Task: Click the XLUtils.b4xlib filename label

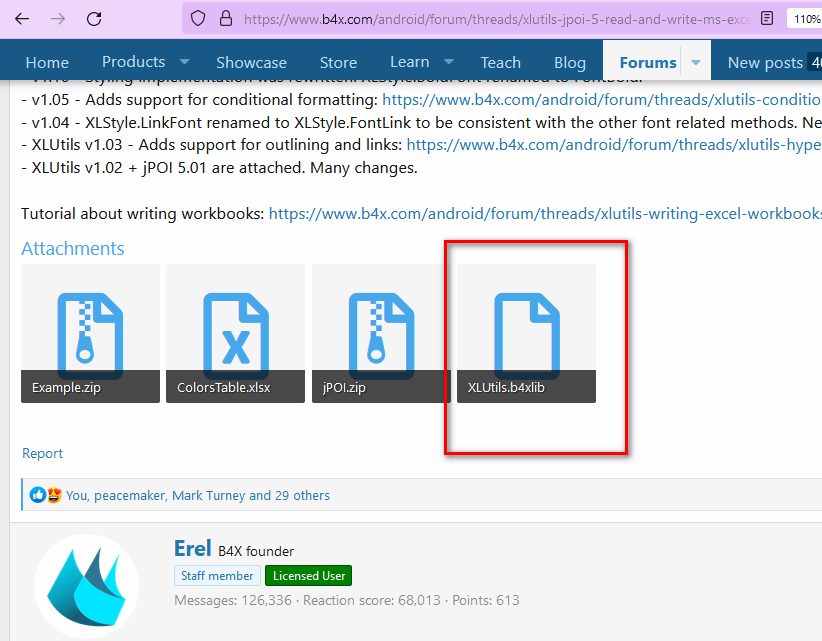Action: (506, 388)
